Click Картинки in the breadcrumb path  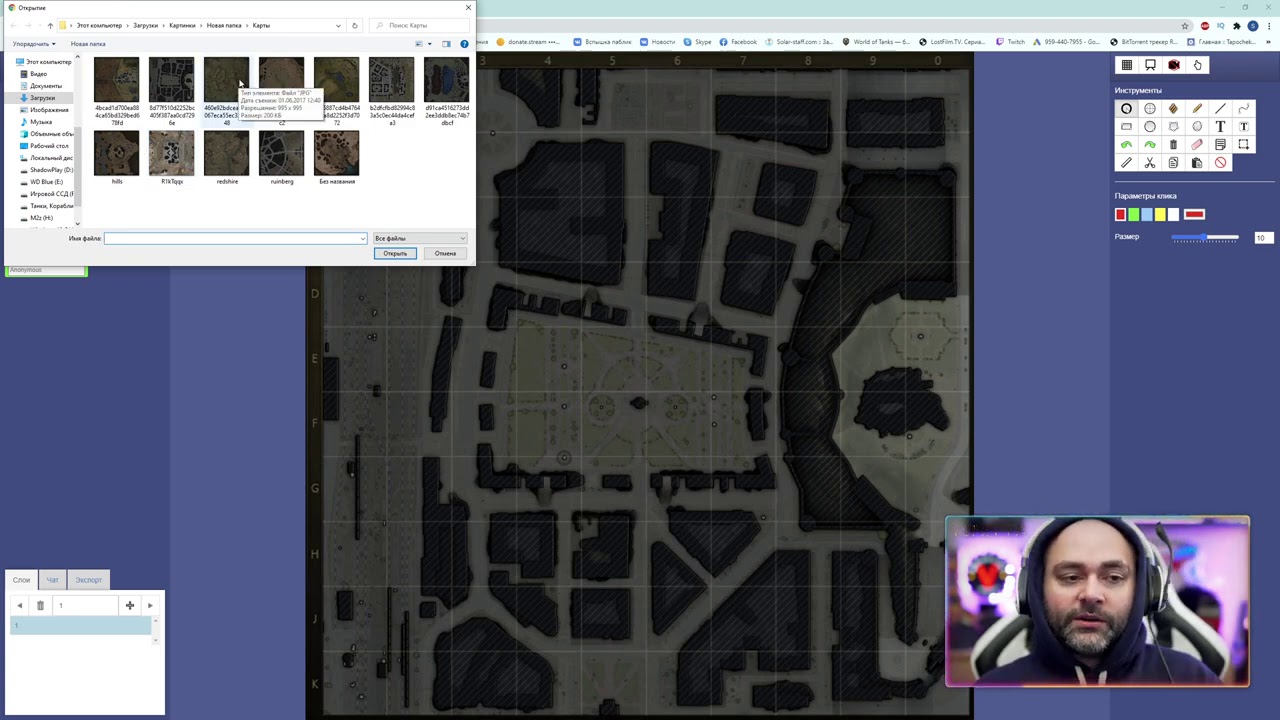(182, 25)
